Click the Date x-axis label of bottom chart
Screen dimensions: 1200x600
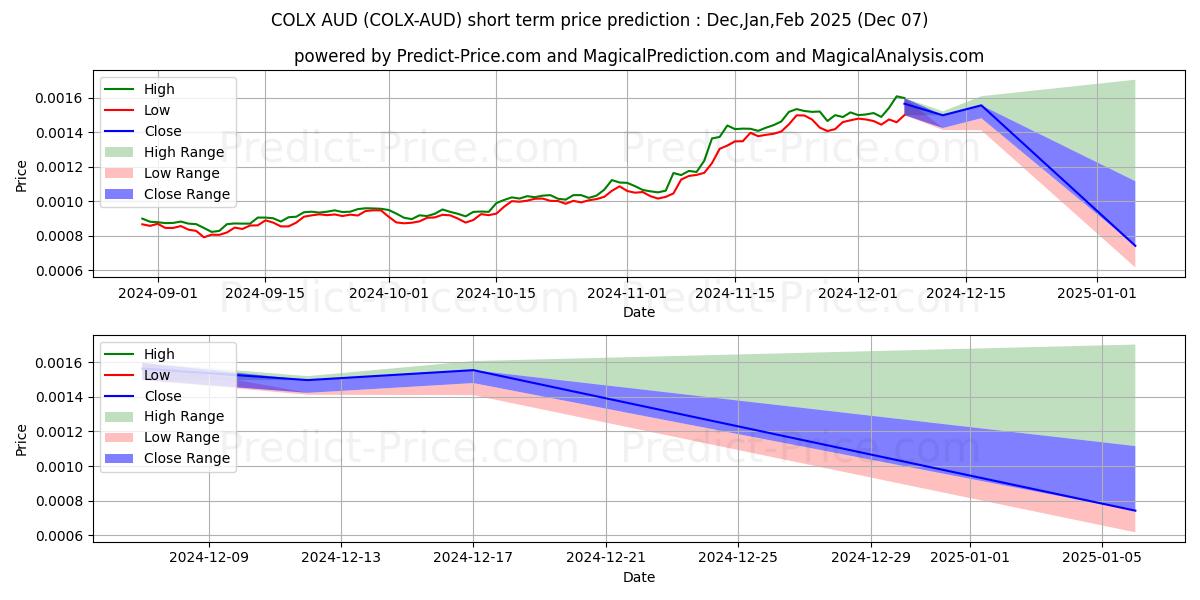(x=639, y=577)
